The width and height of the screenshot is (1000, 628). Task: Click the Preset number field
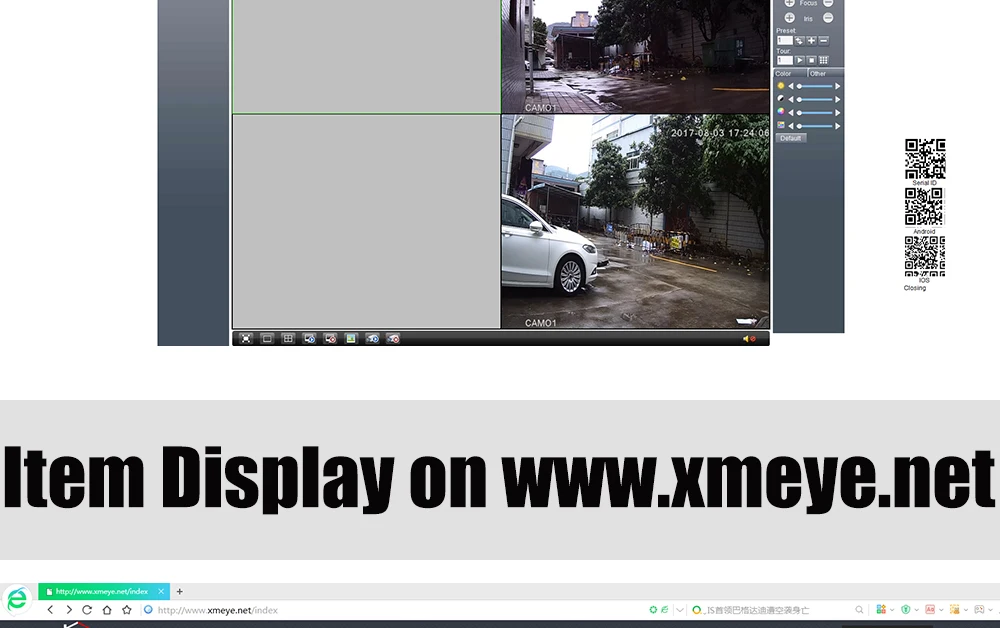point(784,40)
